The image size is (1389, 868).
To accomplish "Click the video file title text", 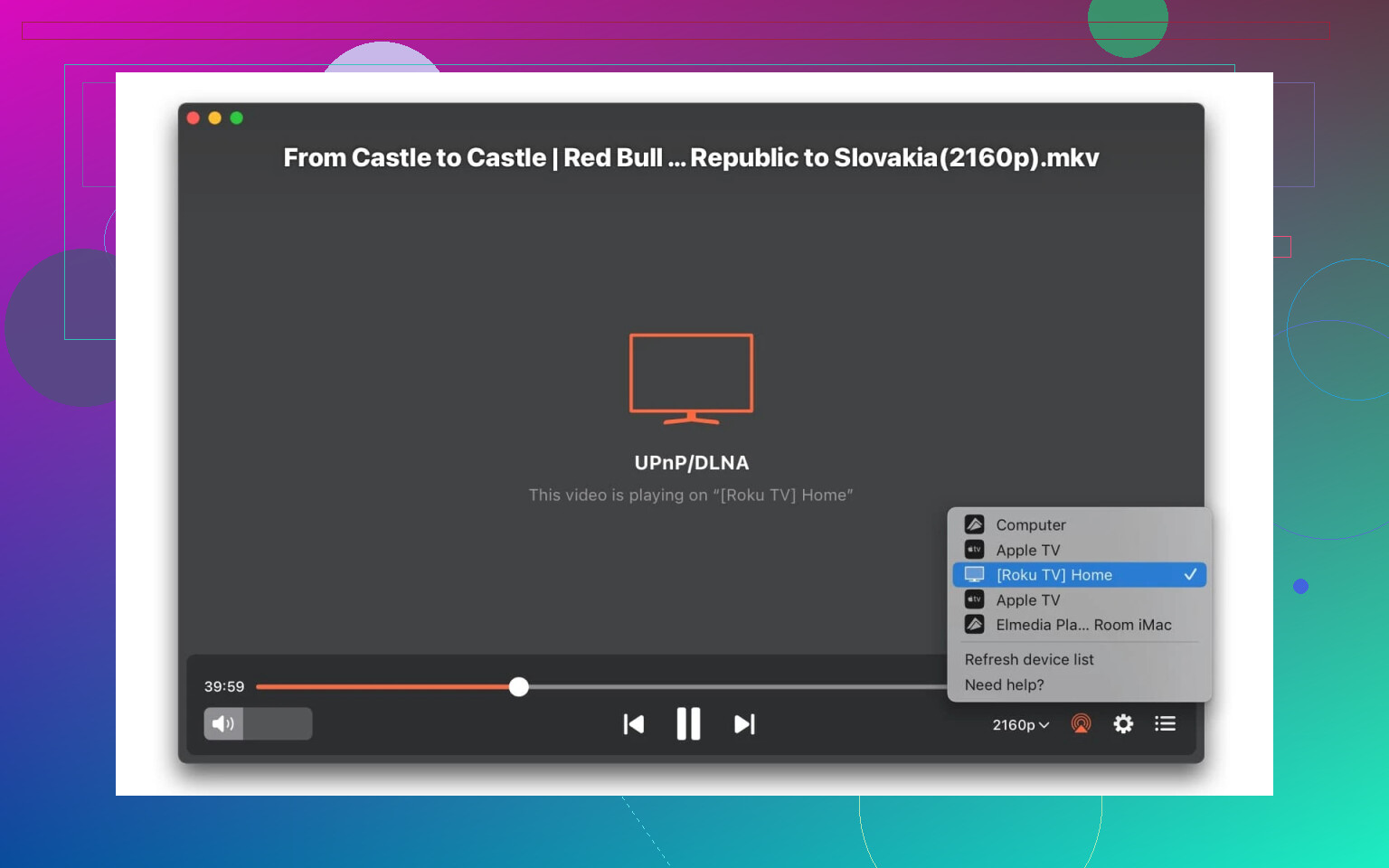I will tap(691, 157).
